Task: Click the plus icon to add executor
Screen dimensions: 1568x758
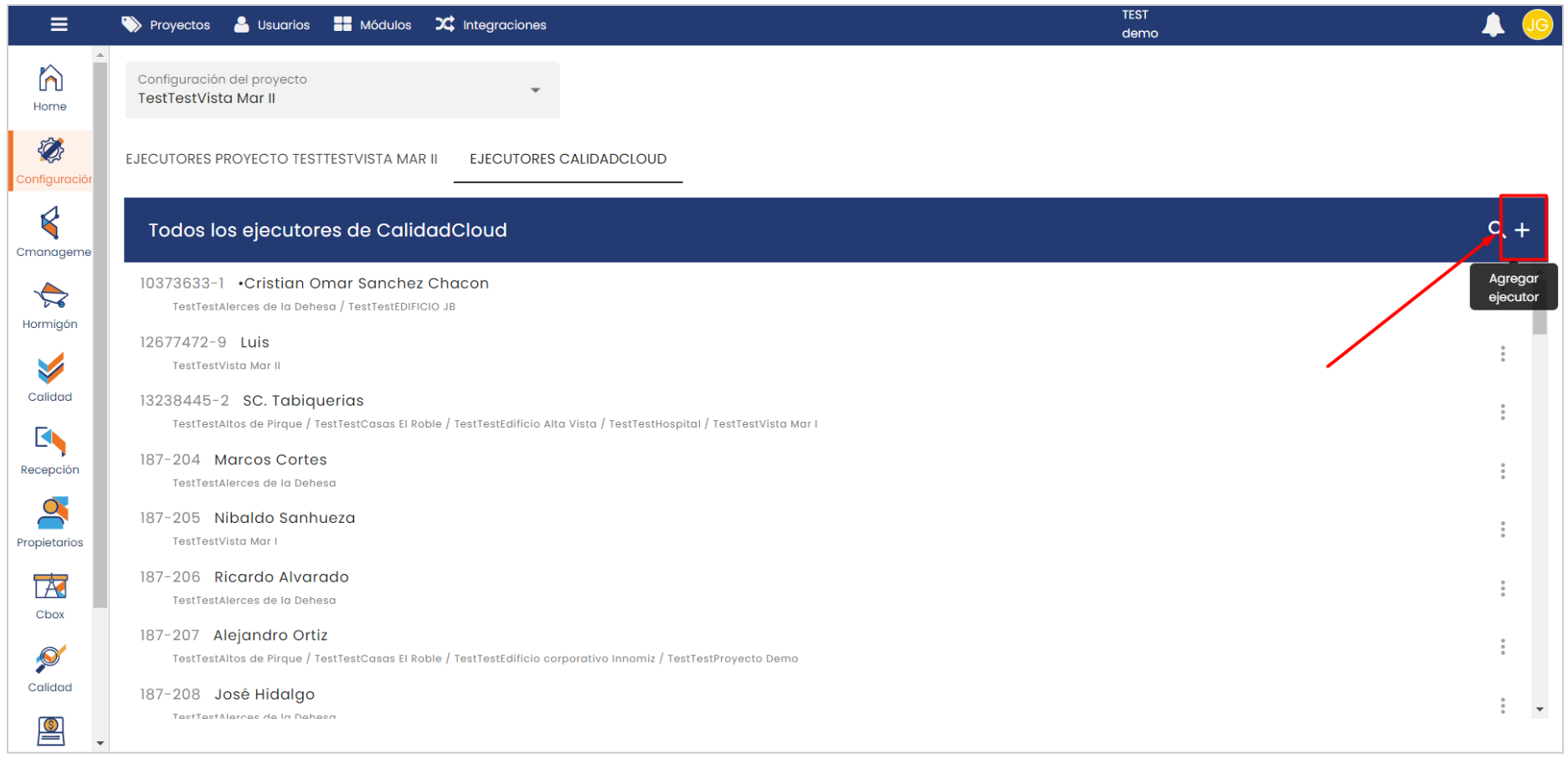Action: (x=1522, y=230)
